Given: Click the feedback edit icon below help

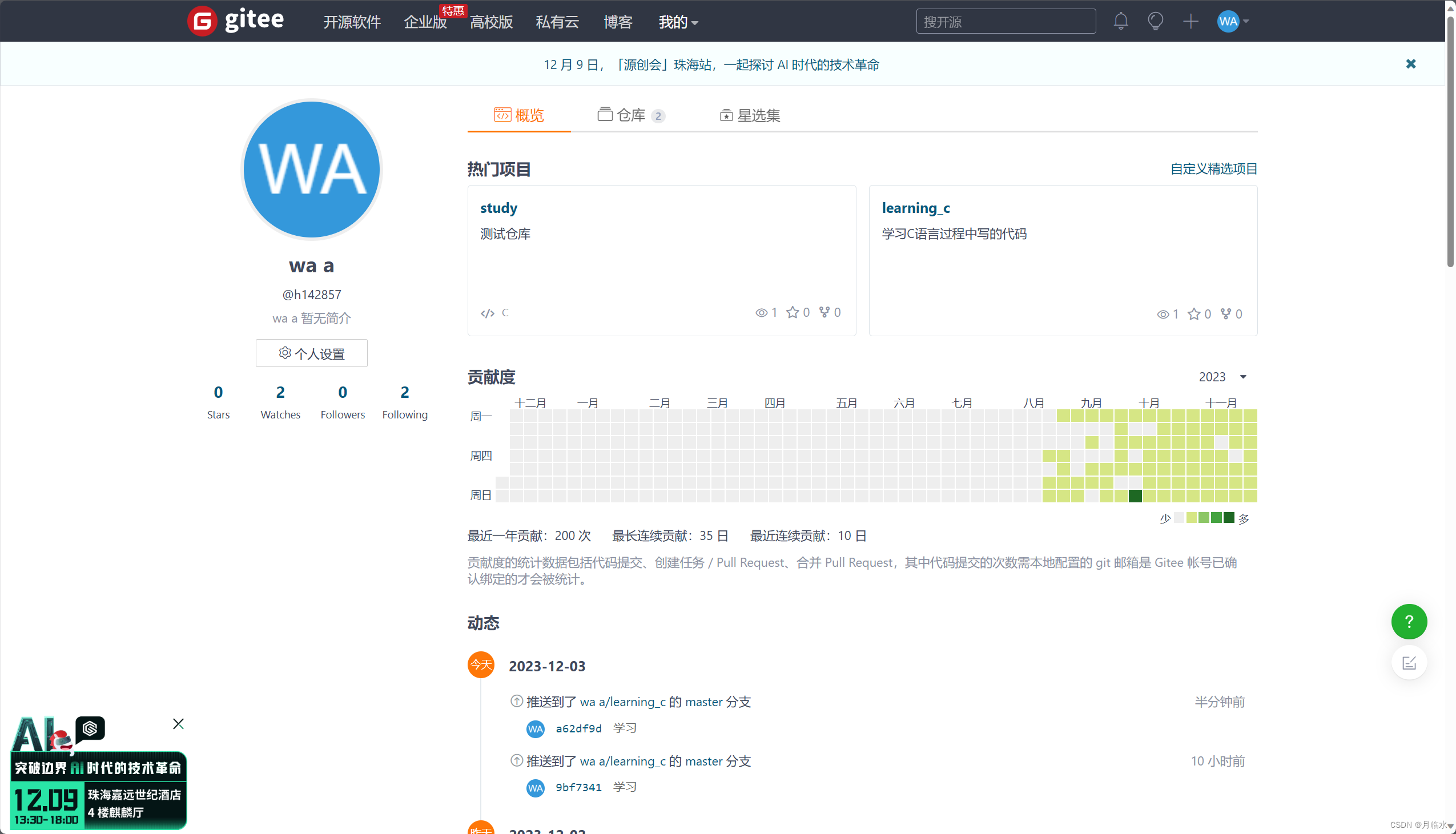Looking at the screenshot, I should tap(1409, 663).
